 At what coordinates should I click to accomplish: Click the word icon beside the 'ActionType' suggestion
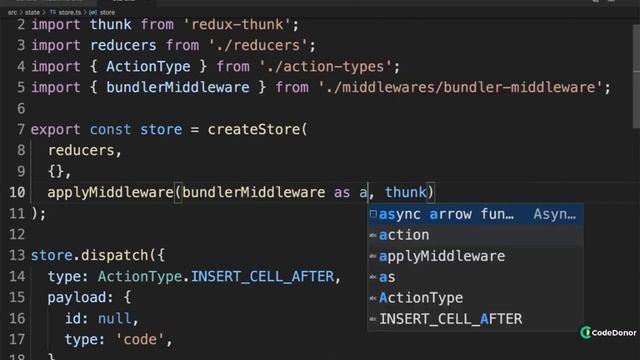pyautogui.click(x=373, y=298)
